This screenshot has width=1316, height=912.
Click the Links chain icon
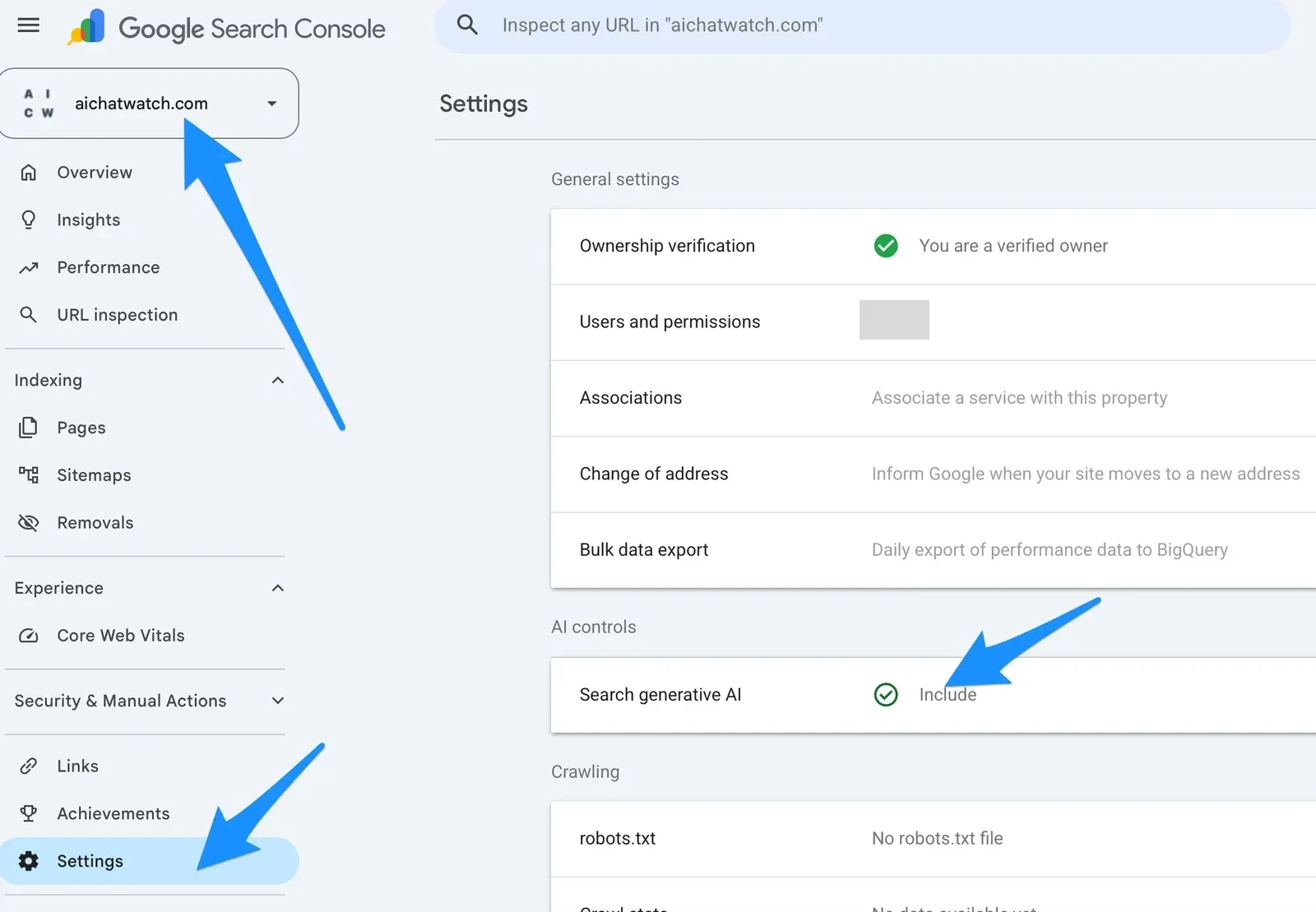[x=29, y=766]
